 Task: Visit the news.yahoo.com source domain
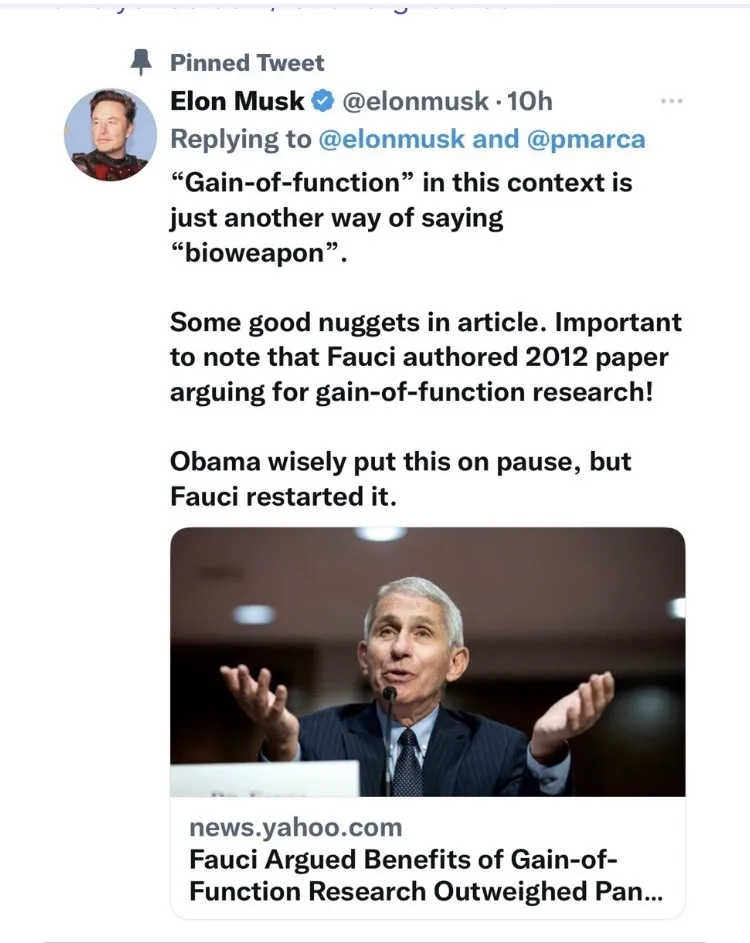(x=295, y=828)
